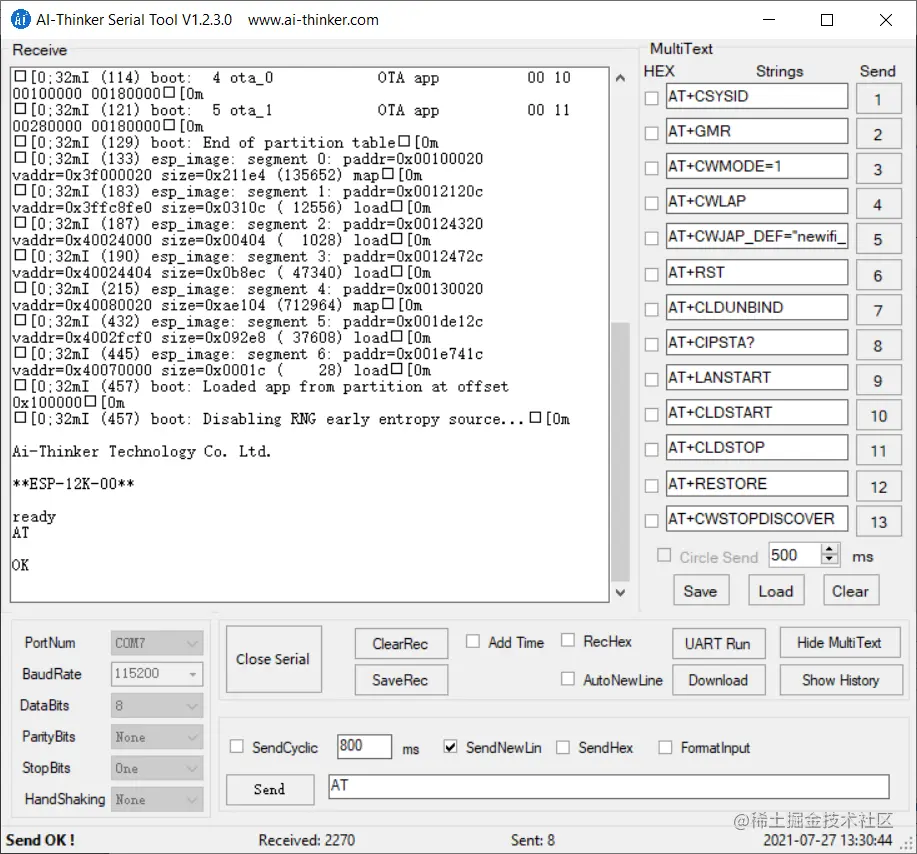Open the HandShaking dropdown
Image resolution: width=917 pixels, height=854 pixels.
pyautogui.click(x=157, y=799)
